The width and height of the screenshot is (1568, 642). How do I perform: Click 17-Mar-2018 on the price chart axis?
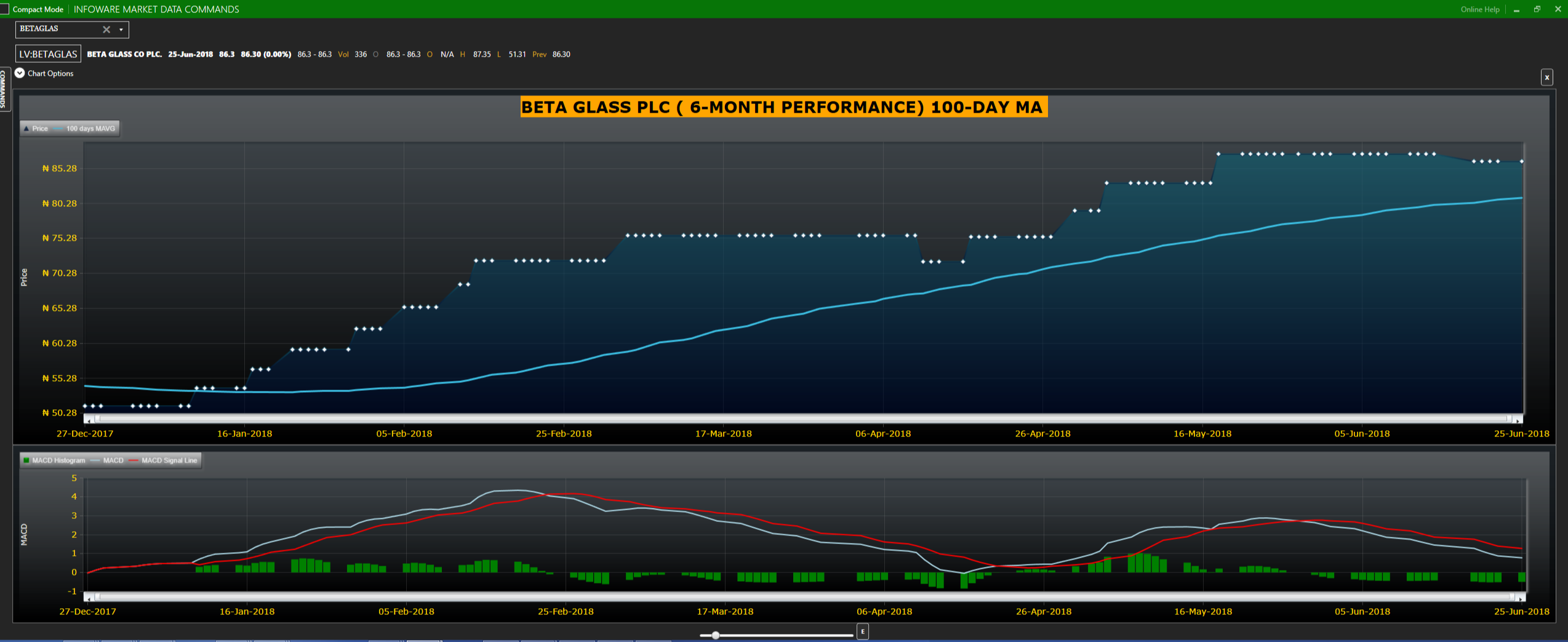(x=724, y=434)
